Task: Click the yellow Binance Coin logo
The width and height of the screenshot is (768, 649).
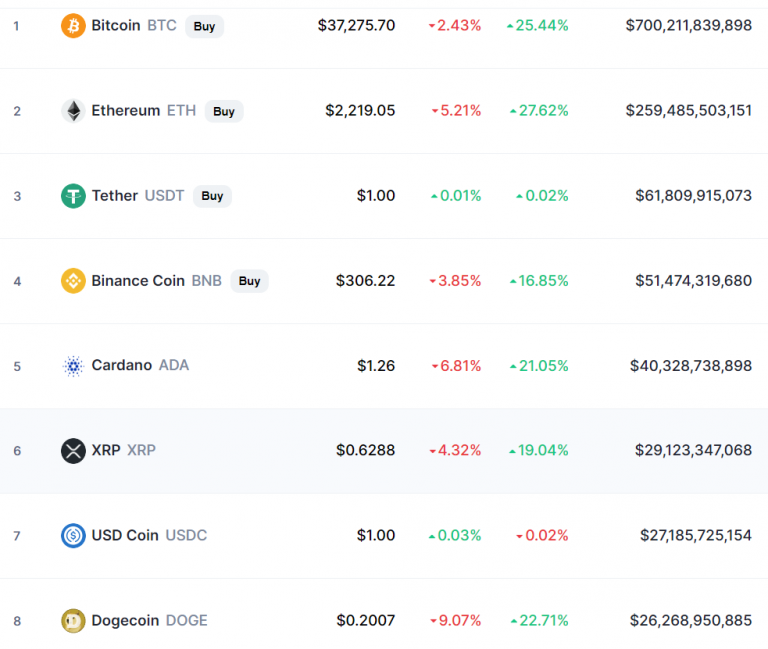Action: (73, 281)
